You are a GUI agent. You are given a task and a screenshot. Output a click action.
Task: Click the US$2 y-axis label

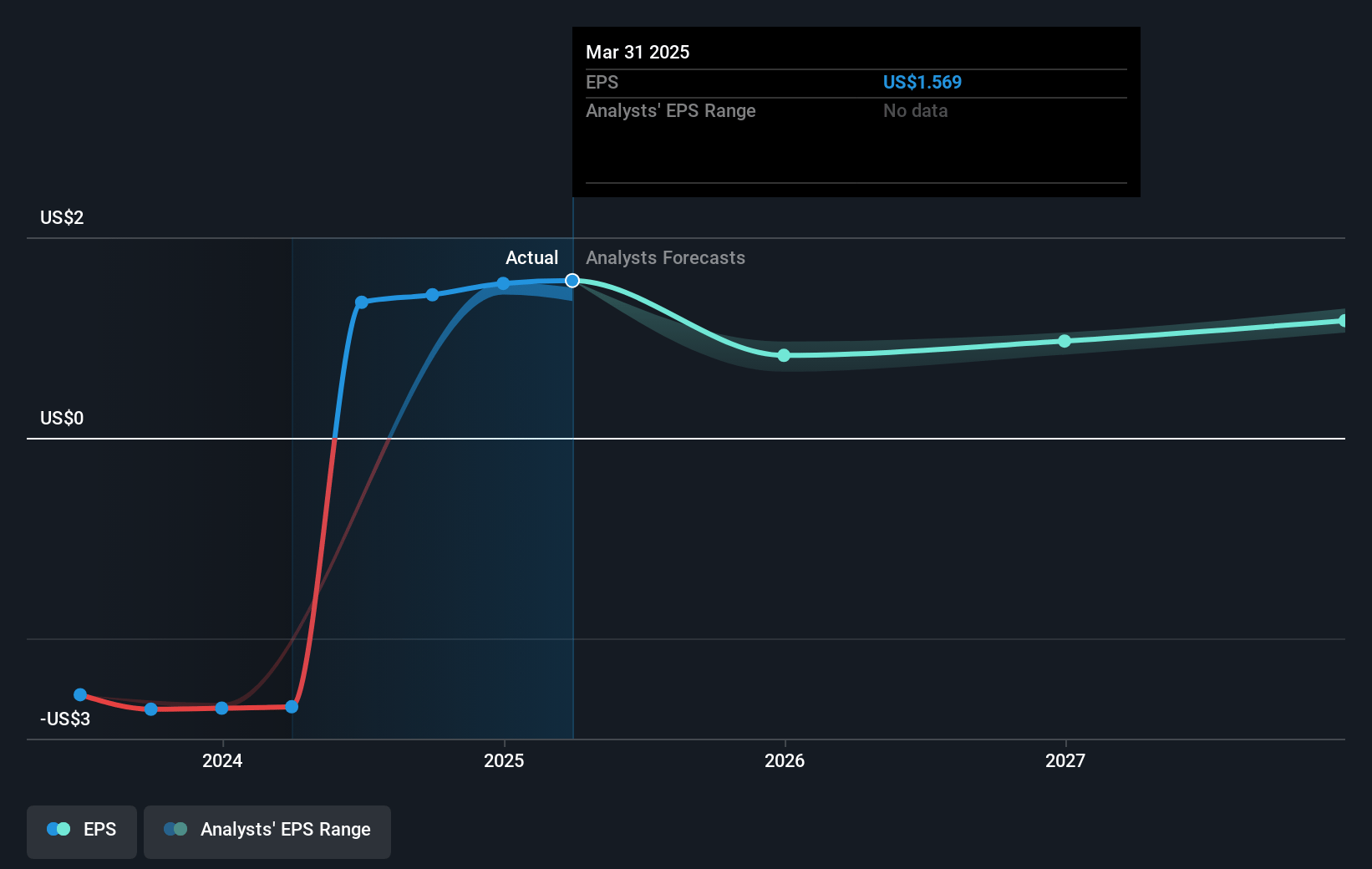point(62,218)
